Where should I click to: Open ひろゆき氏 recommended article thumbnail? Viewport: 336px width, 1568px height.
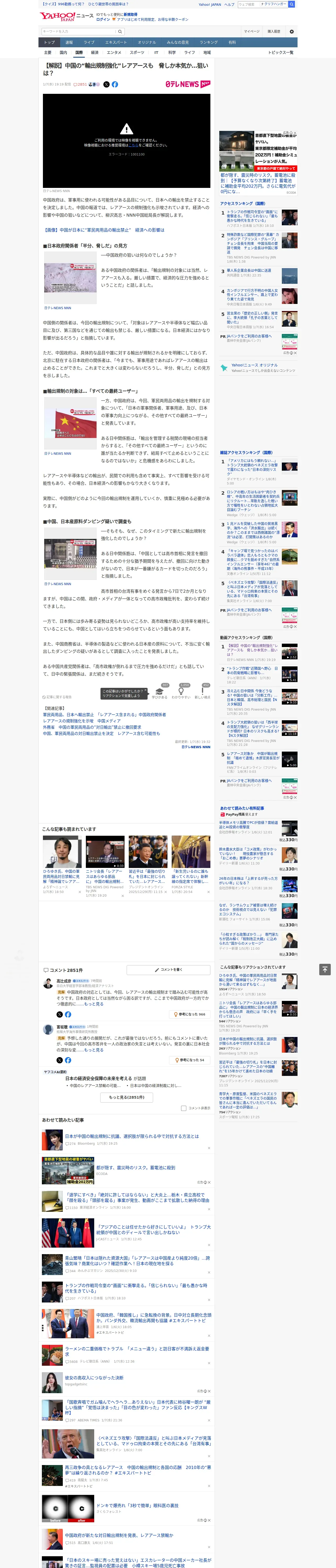tap(62, 852)
